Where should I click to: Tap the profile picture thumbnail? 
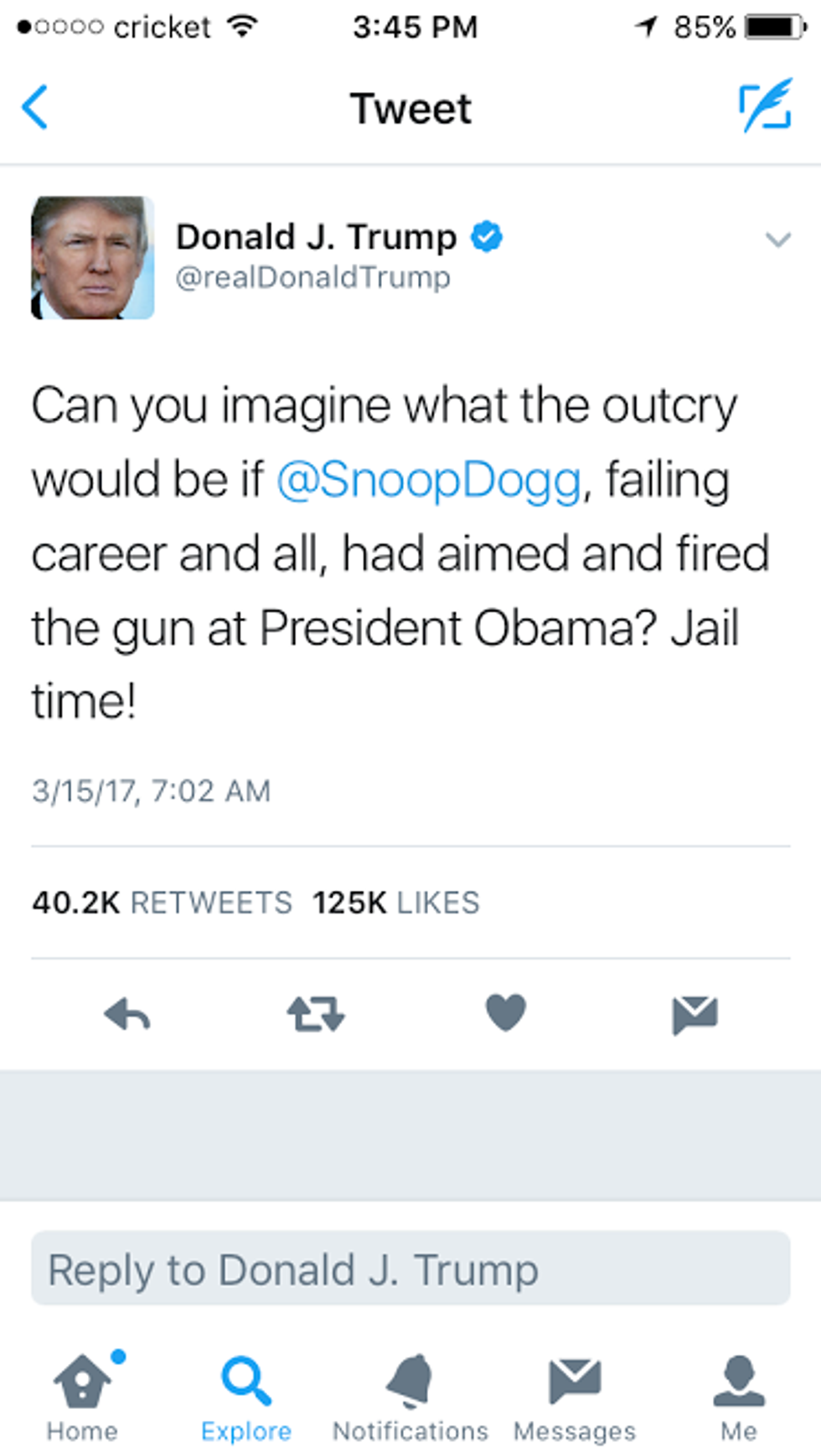click(92, 258)
